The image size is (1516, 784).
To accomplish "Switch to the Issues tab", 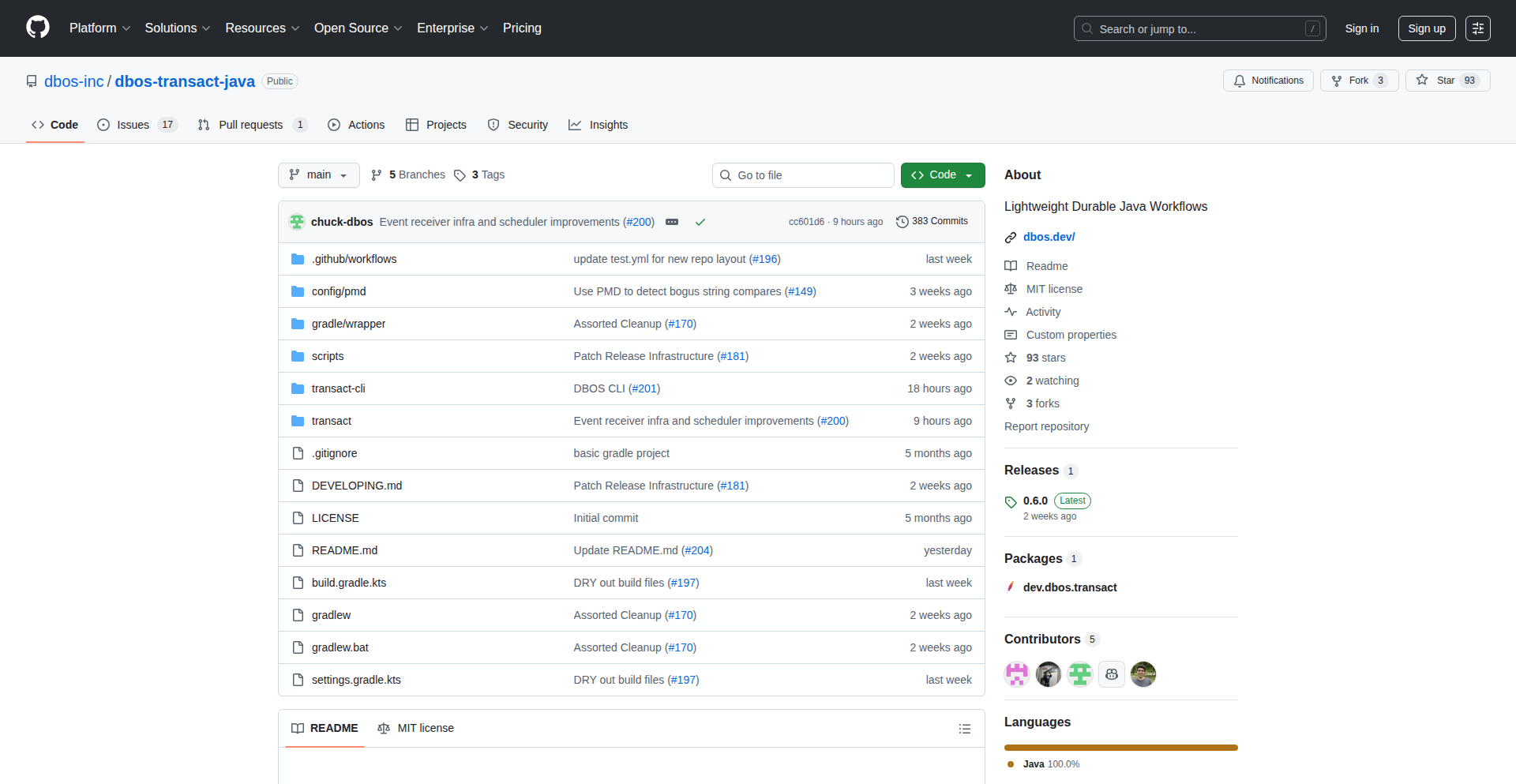I will tap(133, 124).
